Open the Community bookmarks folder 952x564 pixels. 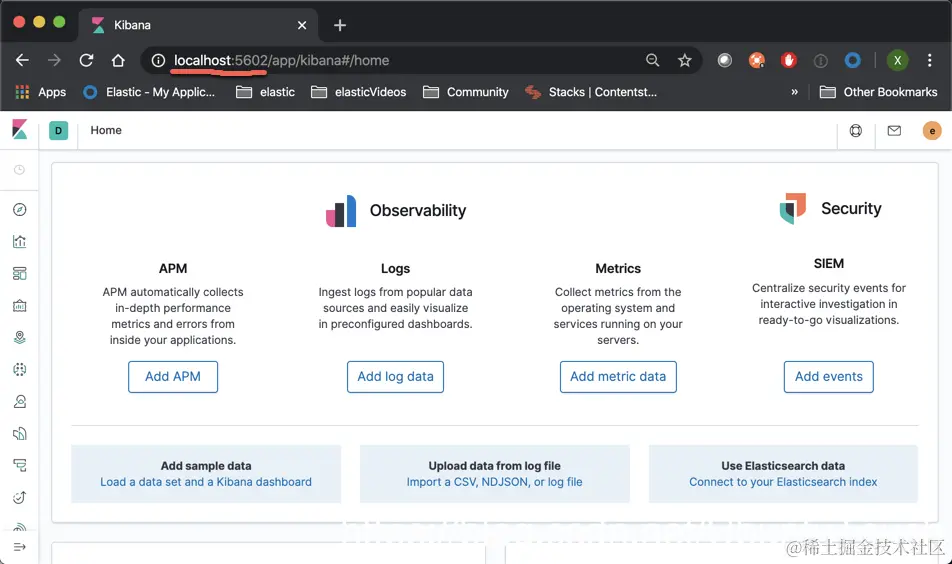(466, 92)
